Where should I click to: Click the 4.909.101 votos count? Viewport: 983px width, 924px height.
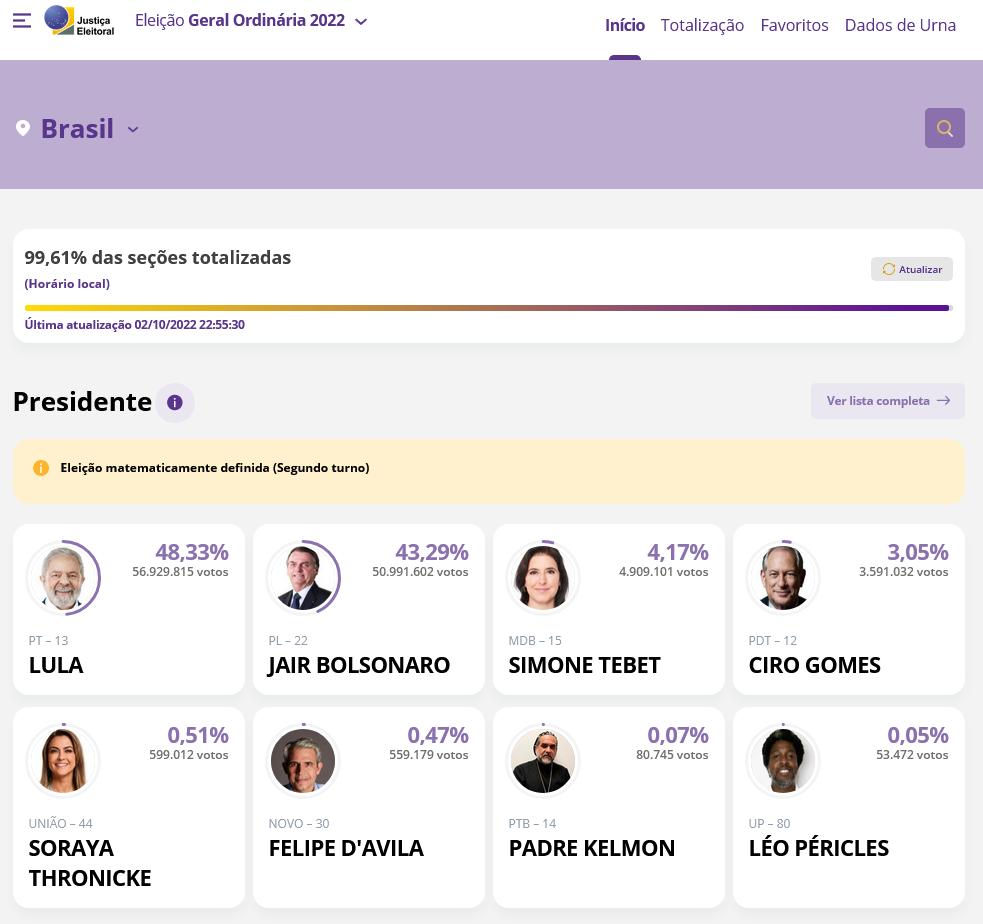663,572
